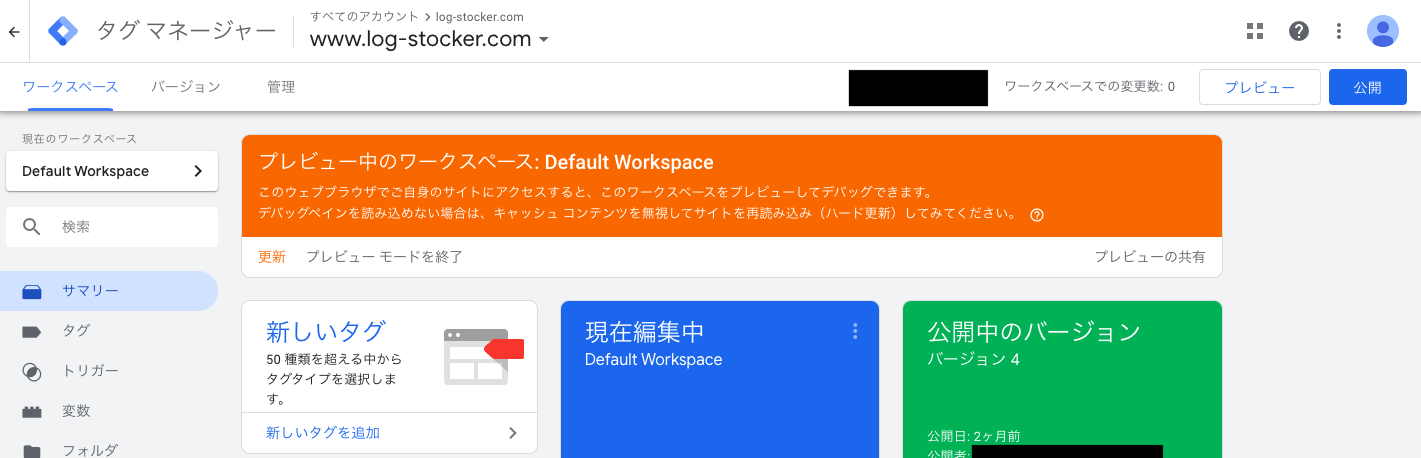Click the 更新 link in preview banner
Viewport: 1421px width, 458px height.
click(x=272, y=257)
